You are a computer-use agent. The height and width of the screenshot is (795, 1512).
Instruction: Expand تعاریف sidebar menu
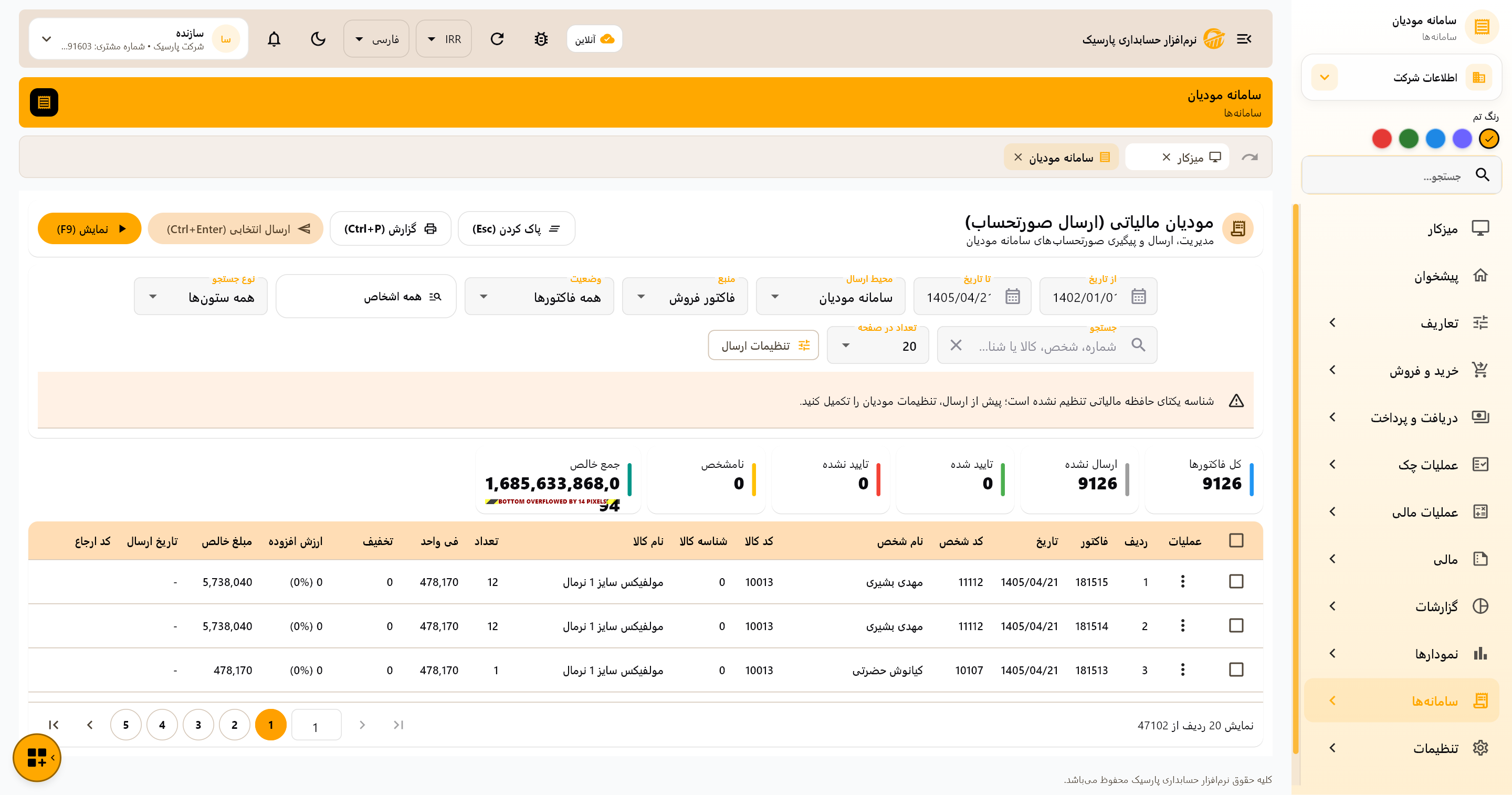click(x=1401, y=322)
